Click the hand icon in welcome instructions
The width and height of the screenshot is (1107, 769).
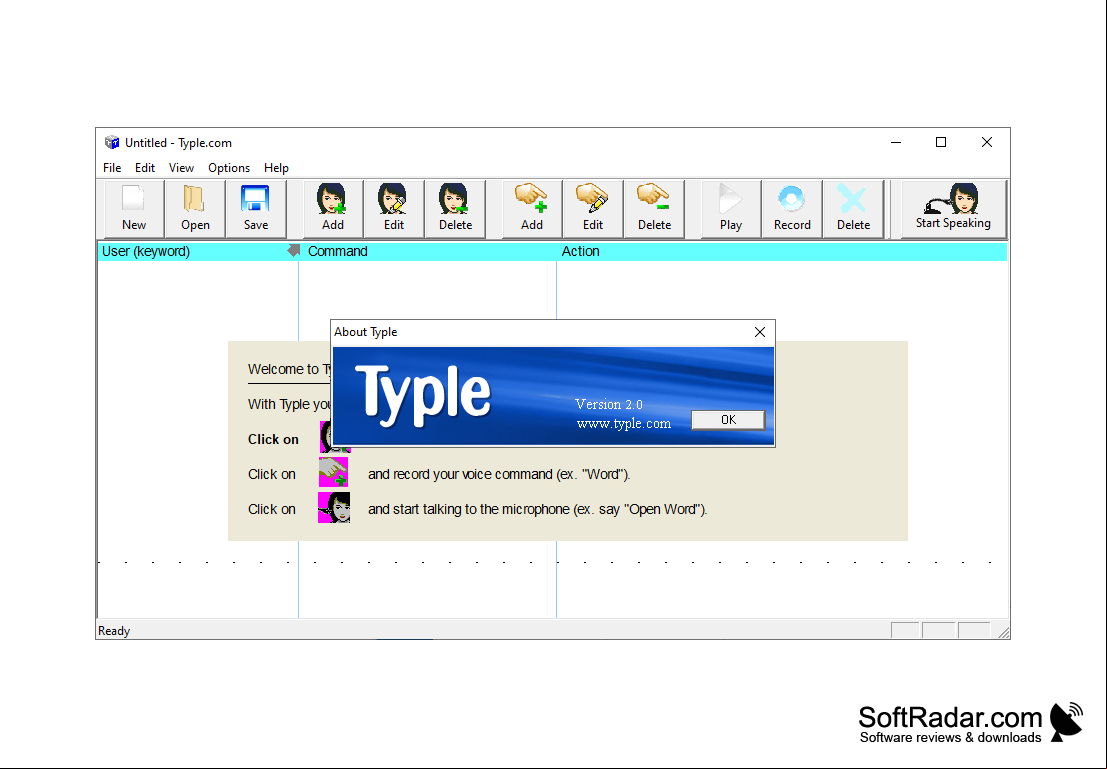pyautogui.click(x=333, y=472)
